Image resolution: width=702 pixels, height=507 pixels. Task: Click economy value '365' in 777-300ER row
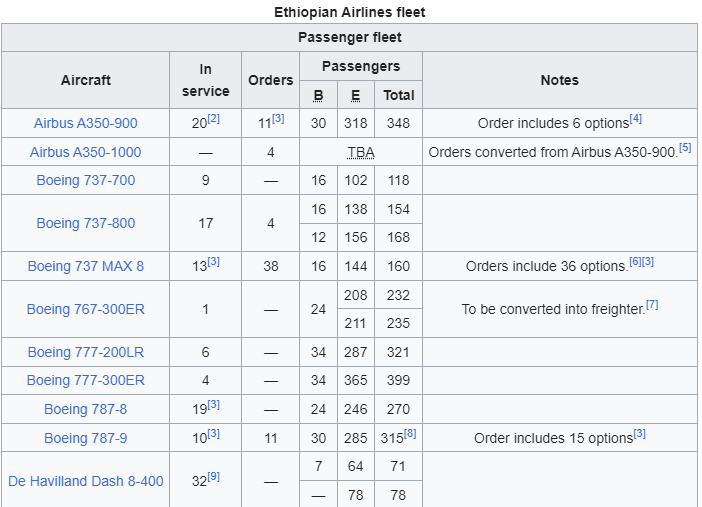click(x=355, y=380)
